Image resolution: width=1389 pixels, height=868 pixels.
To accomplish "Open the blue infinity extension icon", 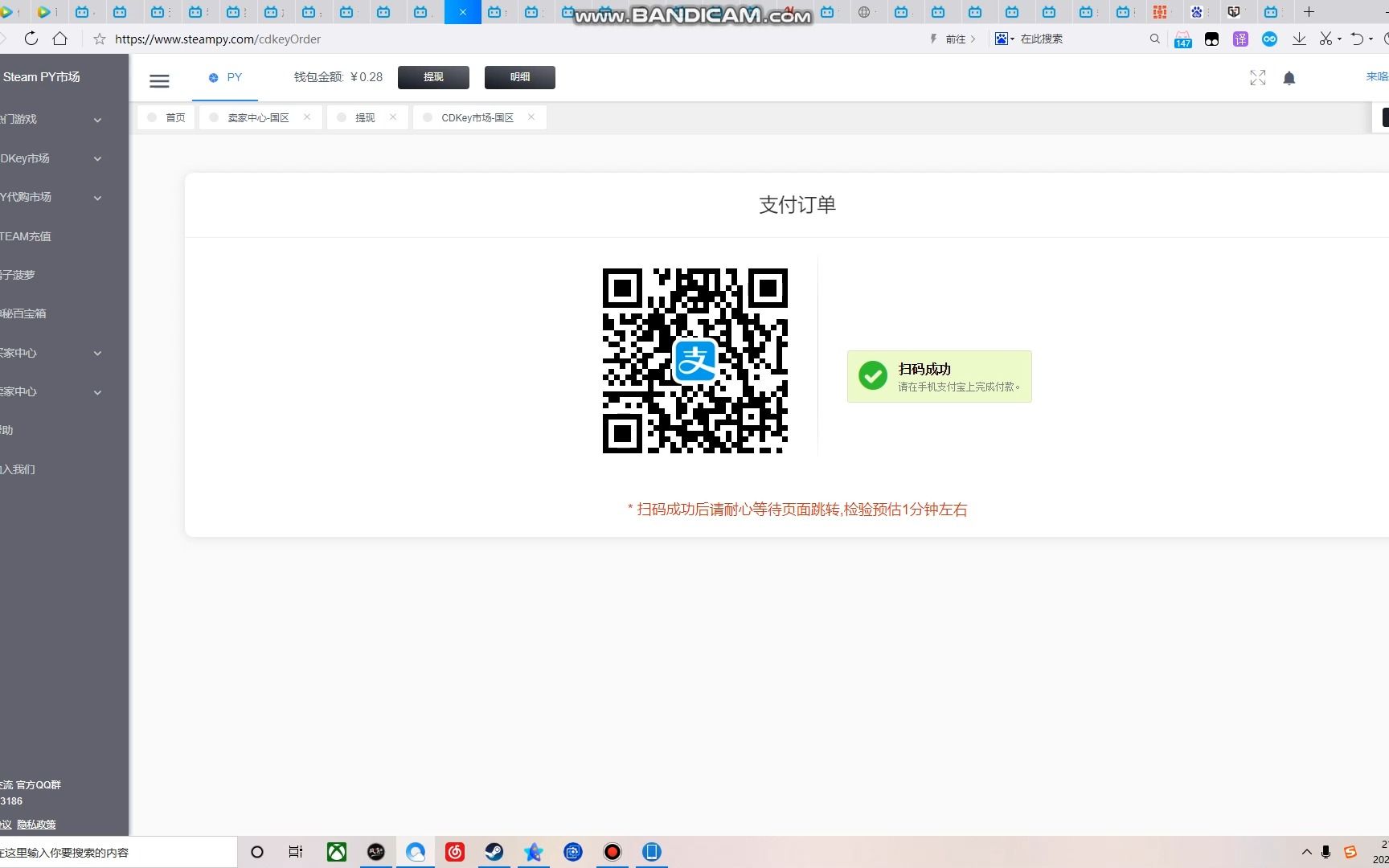I will 1269,39.
